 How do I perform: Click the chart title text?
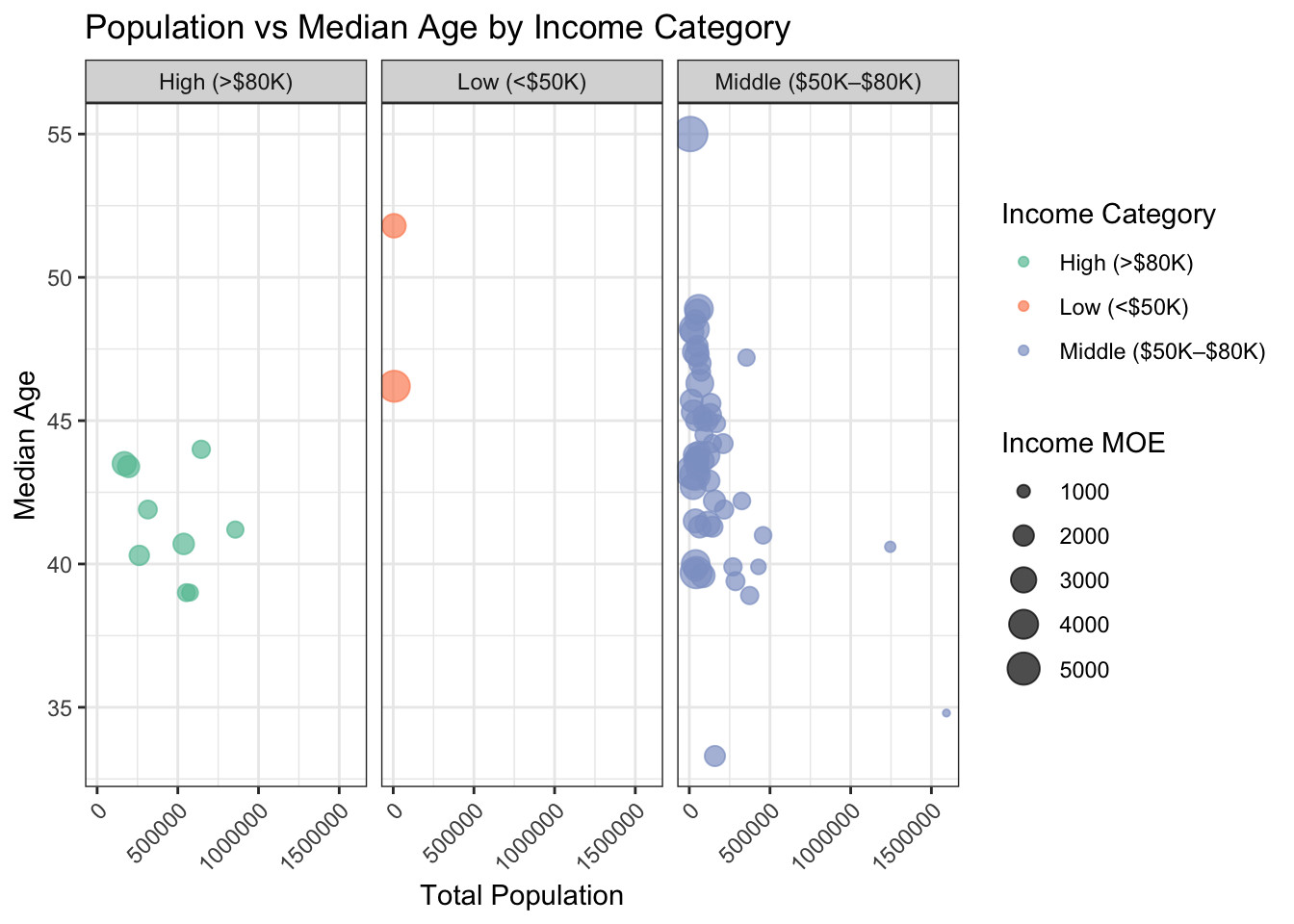[438, 27]
